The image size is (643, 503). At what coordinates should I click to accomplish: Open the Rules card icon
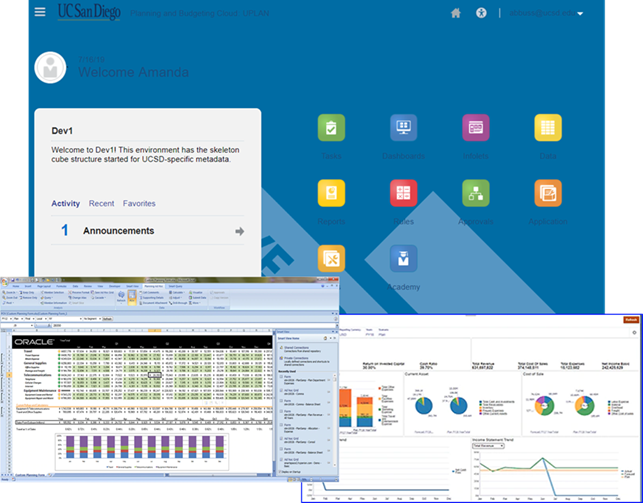point(404,193)
